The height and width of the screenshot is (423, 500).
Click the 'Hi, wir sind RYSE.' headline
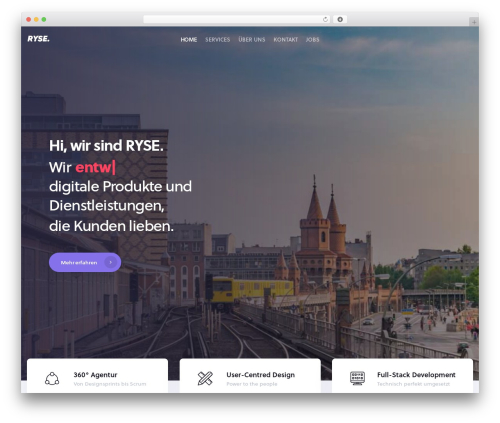(x=106, y=146)
